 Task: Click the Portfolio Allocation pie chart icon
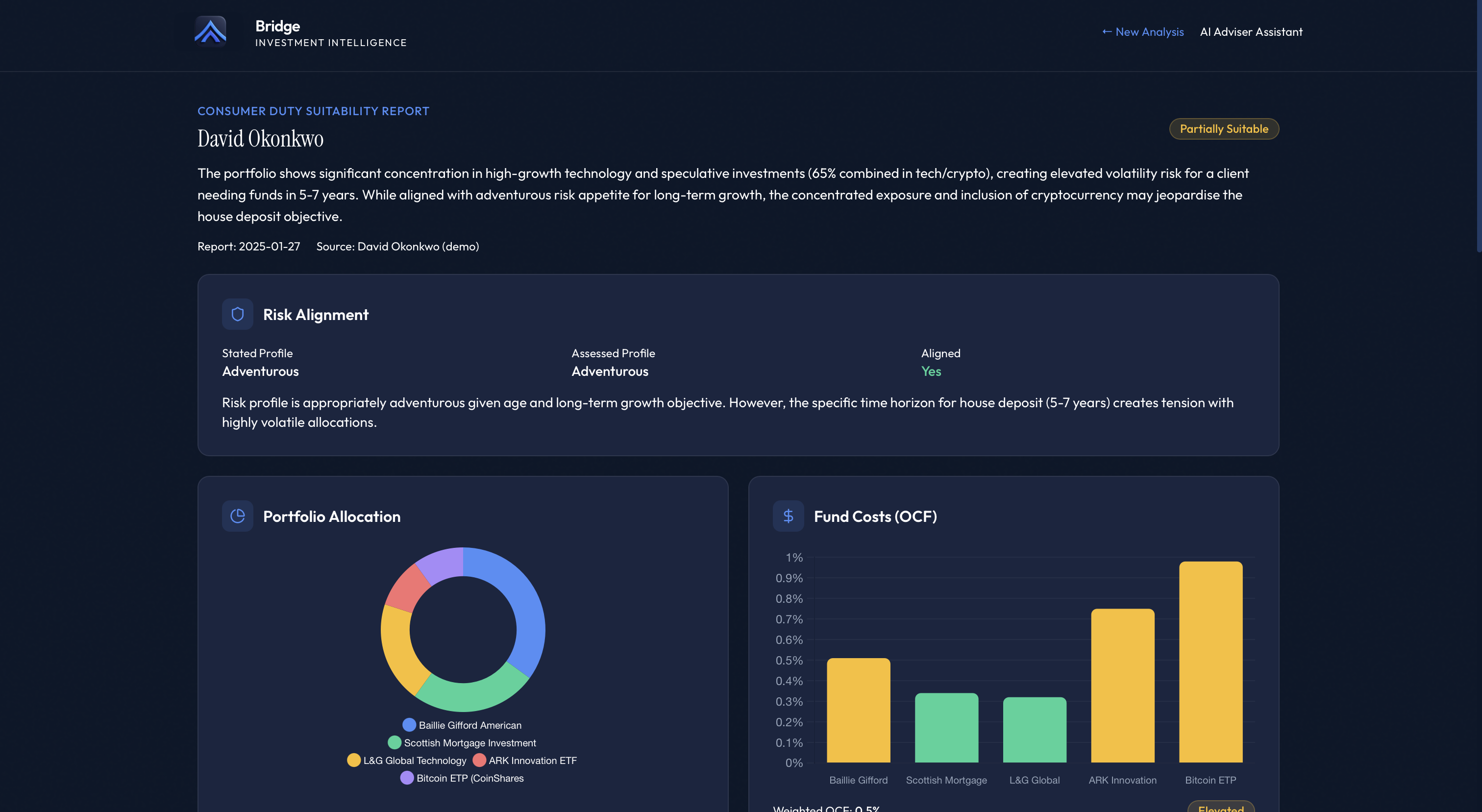click(x=237, y=516)
